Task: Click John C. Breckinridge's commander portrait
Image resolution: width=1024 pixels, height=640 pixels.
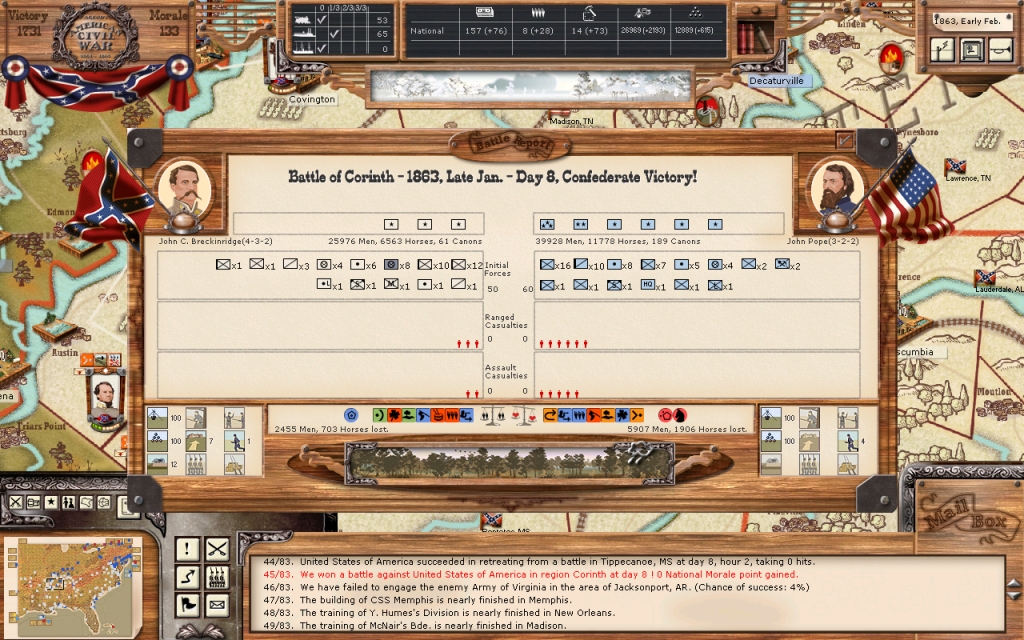Action: point(184,187)
